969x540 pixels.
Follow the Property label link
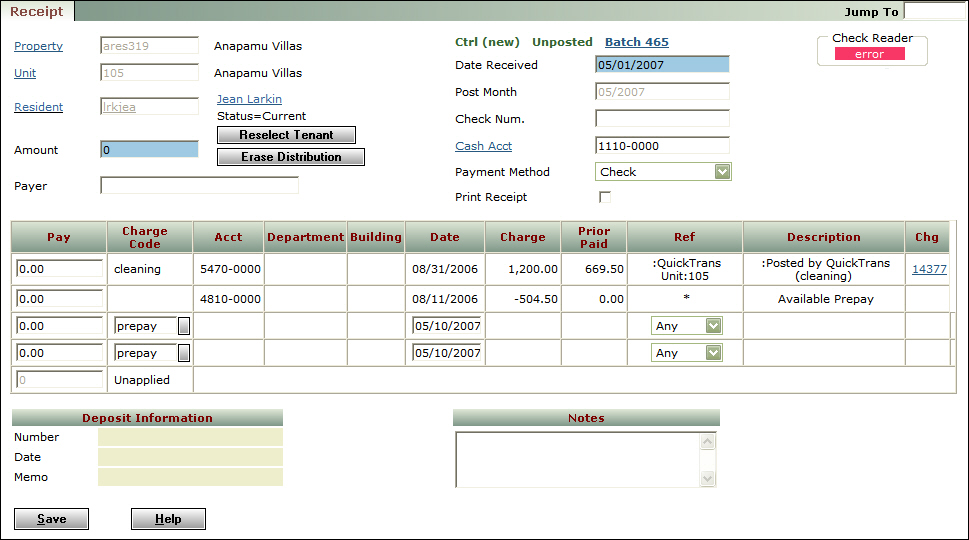tap(38, 46)
